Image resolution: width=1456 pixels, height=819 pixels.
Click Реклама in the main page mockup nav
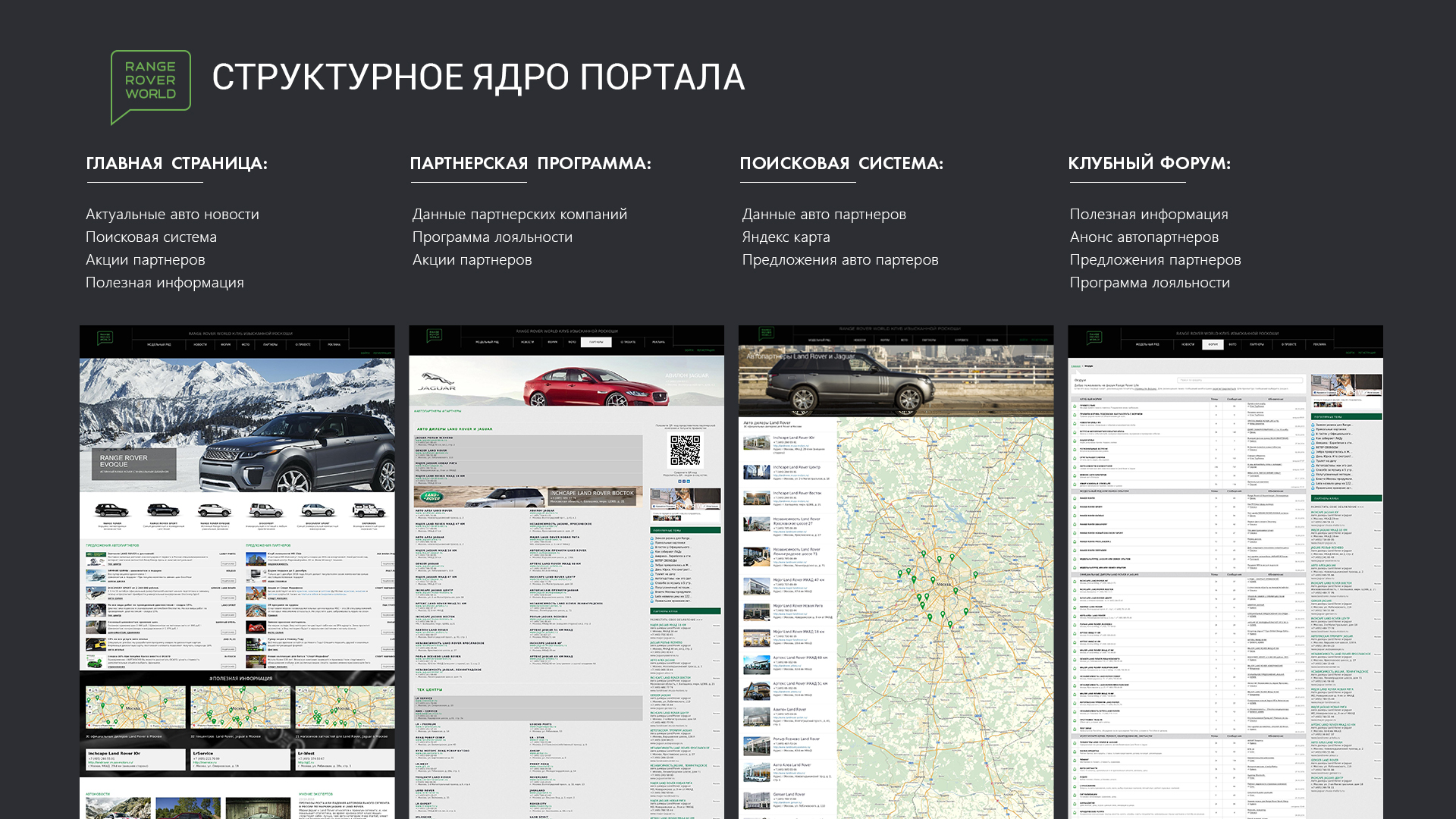pos(334,344)
